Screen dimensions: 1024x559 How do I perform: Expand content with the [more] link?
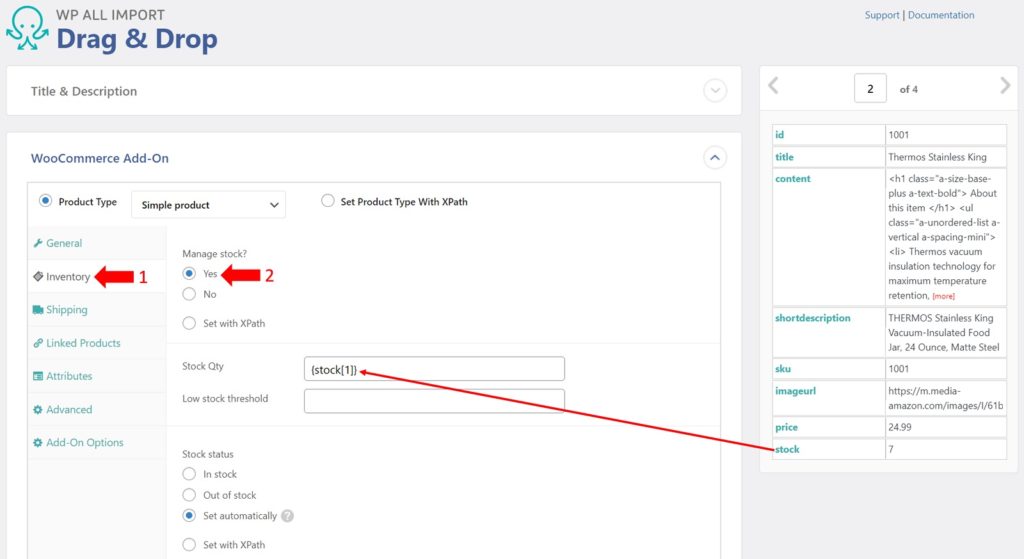(943, 296)
